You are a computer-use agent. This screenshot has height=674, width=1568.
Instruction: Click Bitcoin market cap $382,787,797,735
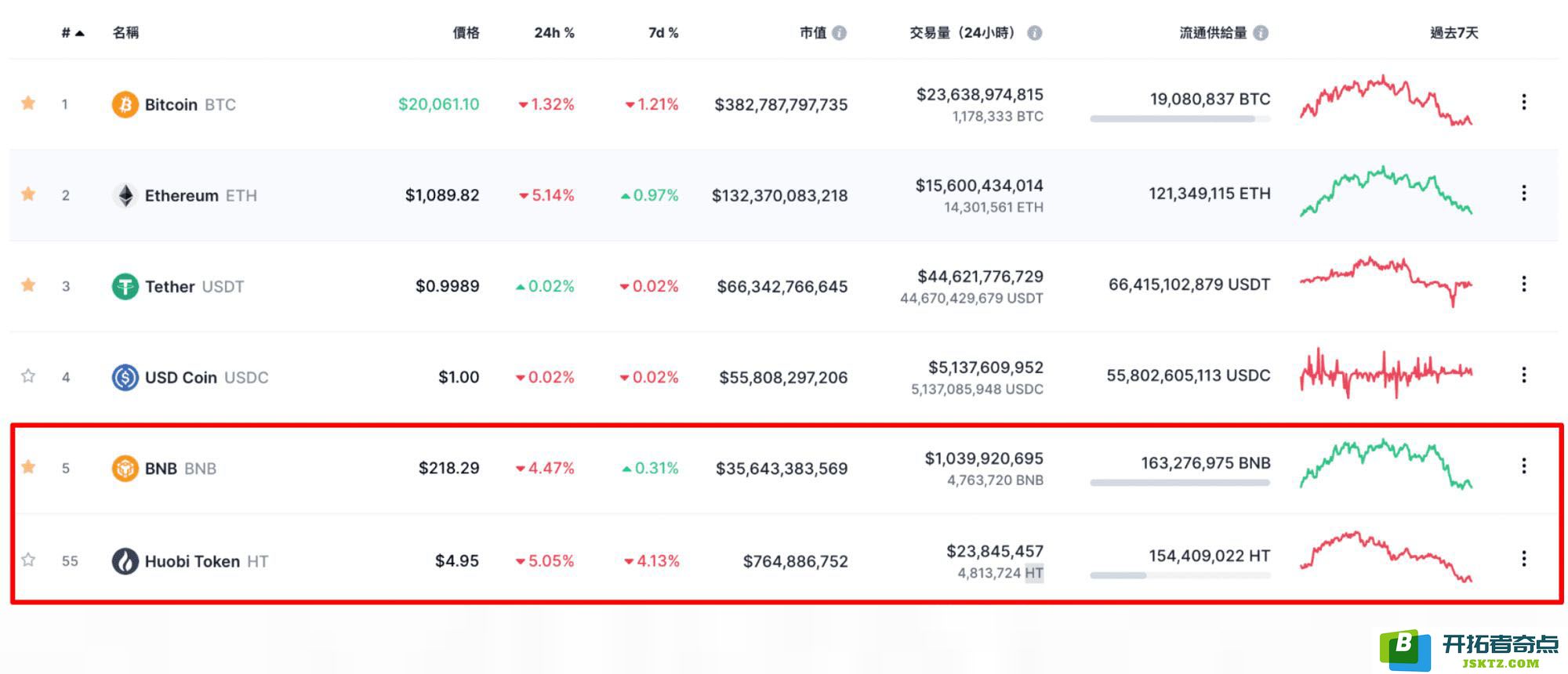(x=781, y=104)
